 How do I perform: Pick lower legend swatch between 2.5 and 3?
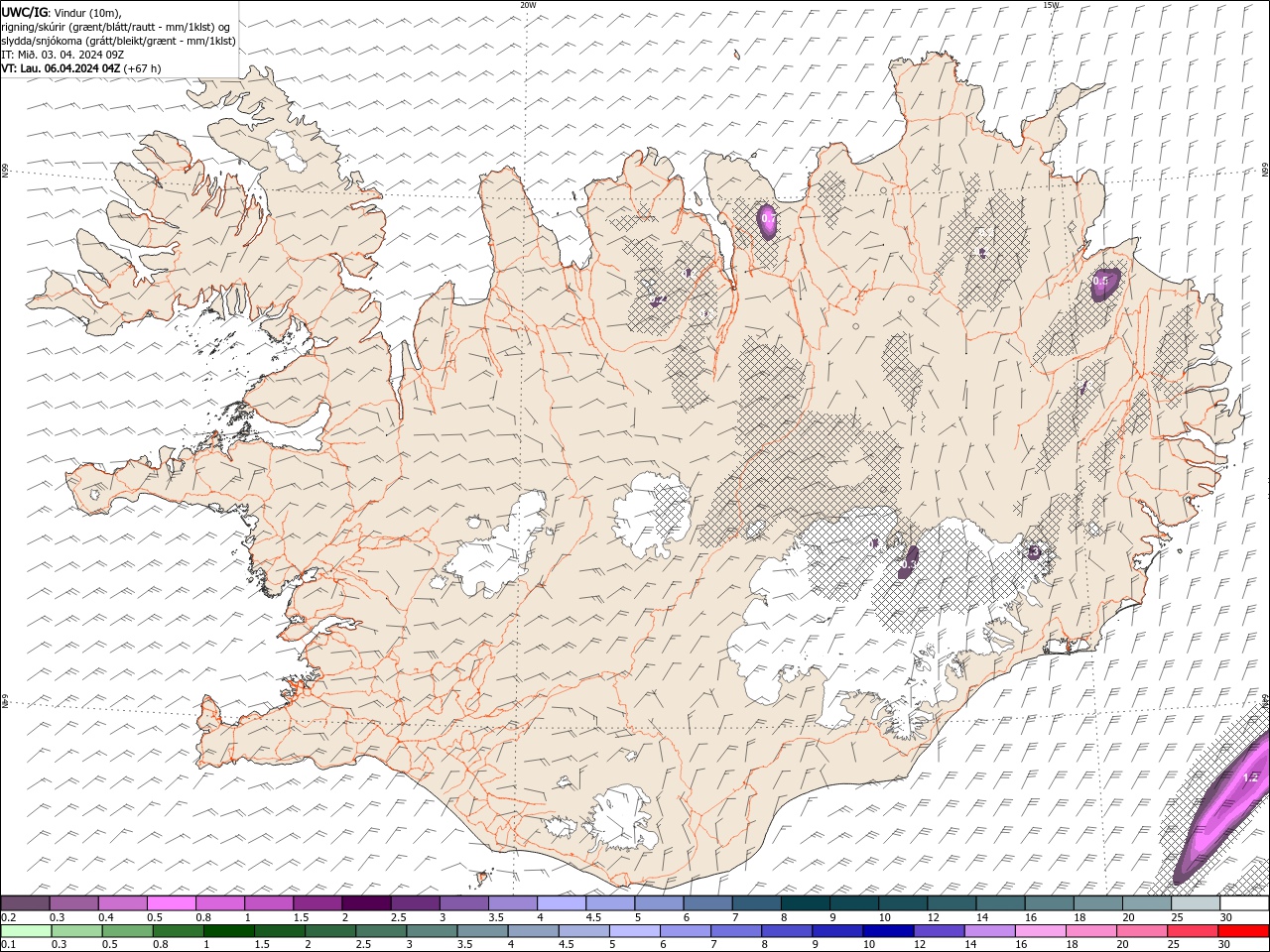(380, 931)
